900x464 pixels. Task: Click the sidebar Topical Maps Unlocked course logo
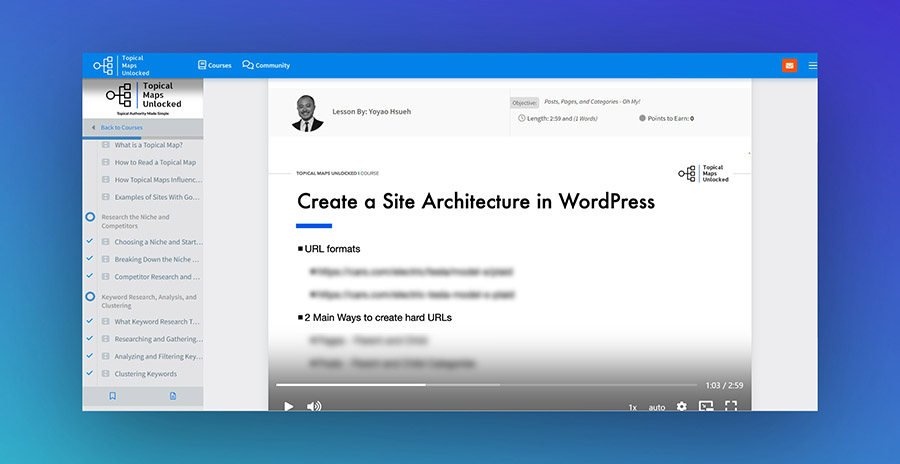coord(143,98)
